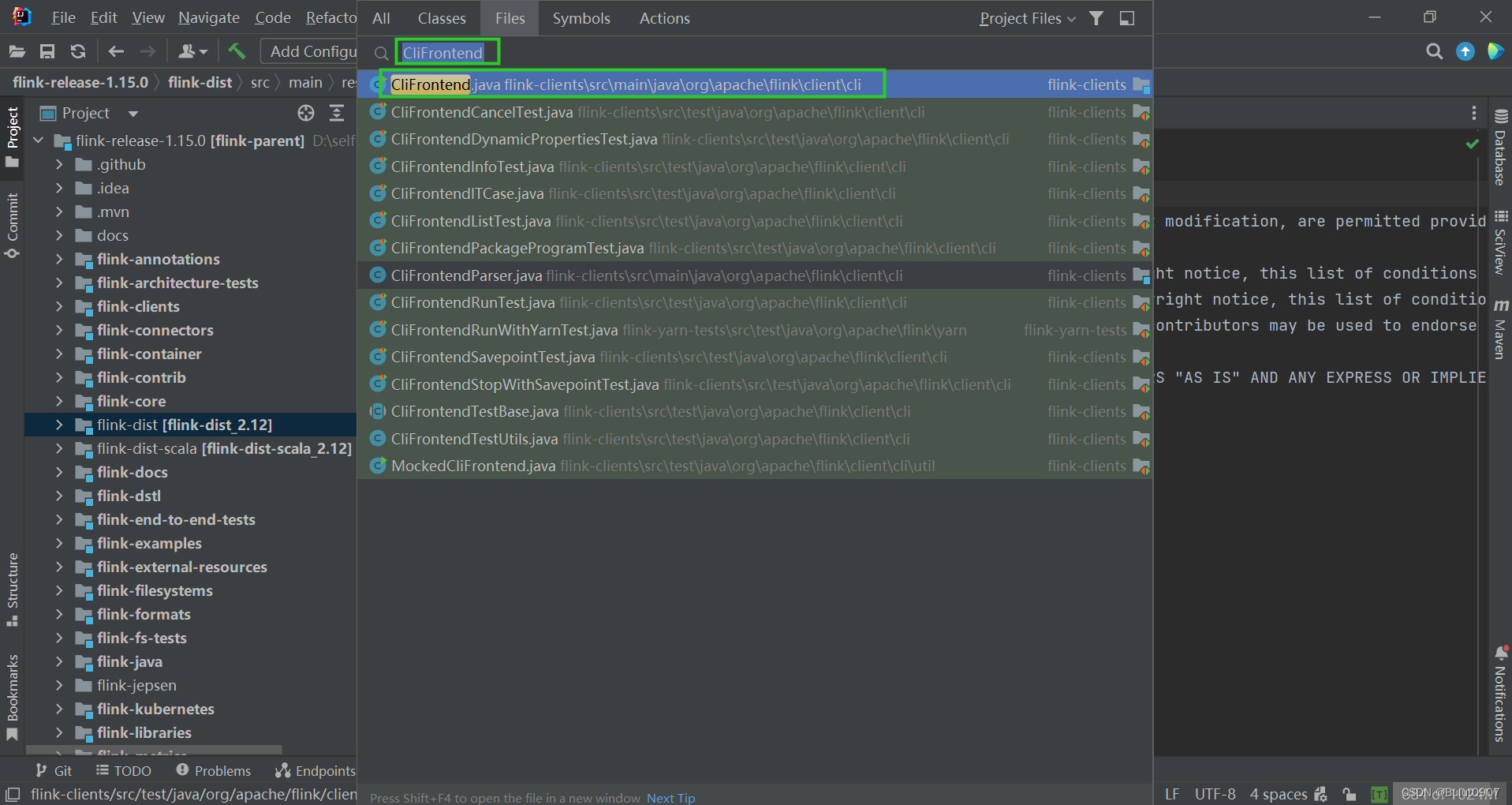
Task: Open the Code menu
Action: [x=273, y=17]
